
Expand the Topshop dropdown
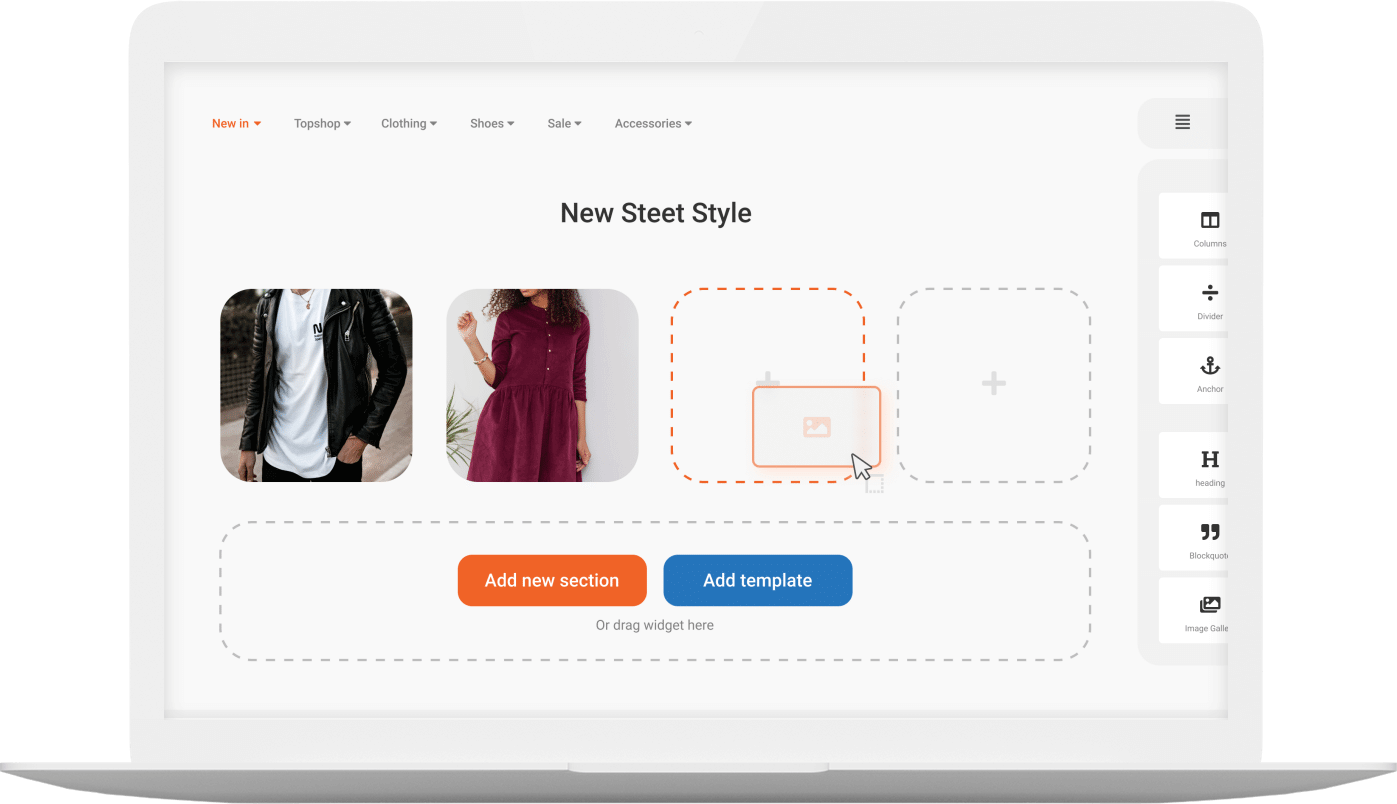click(x=321, y=123)
